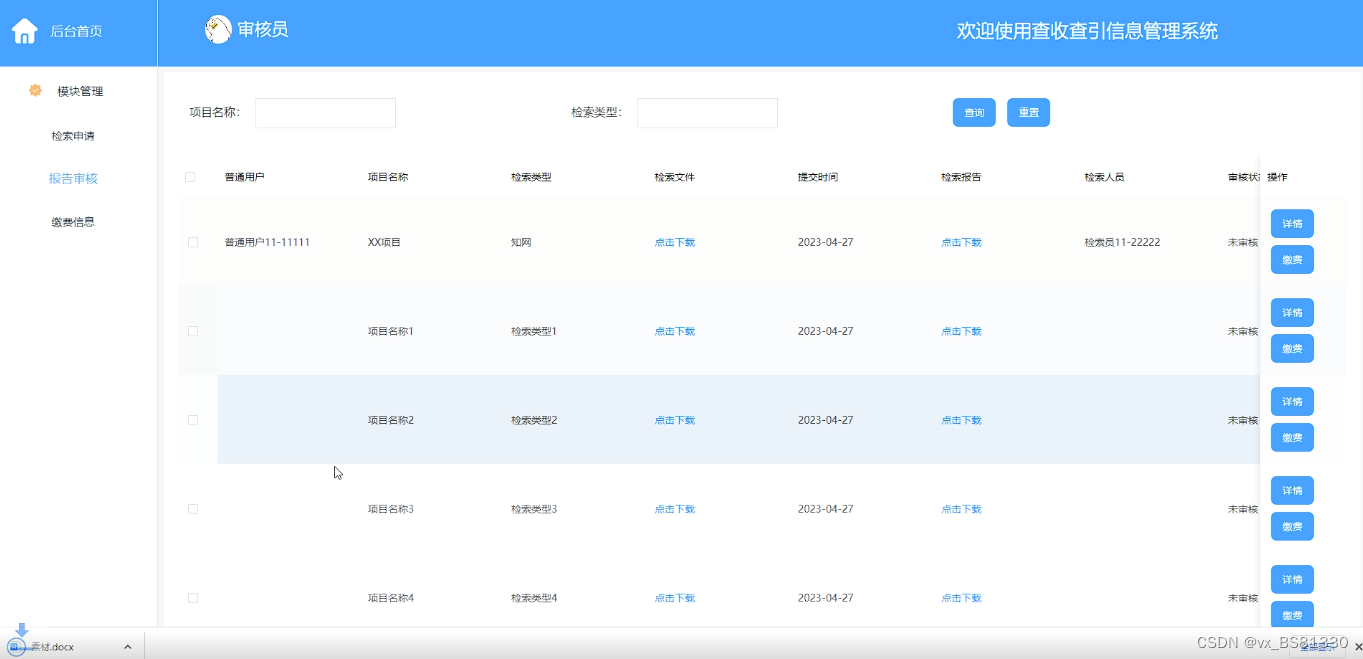Expand the 模块管理 menu

pos(80,91)
